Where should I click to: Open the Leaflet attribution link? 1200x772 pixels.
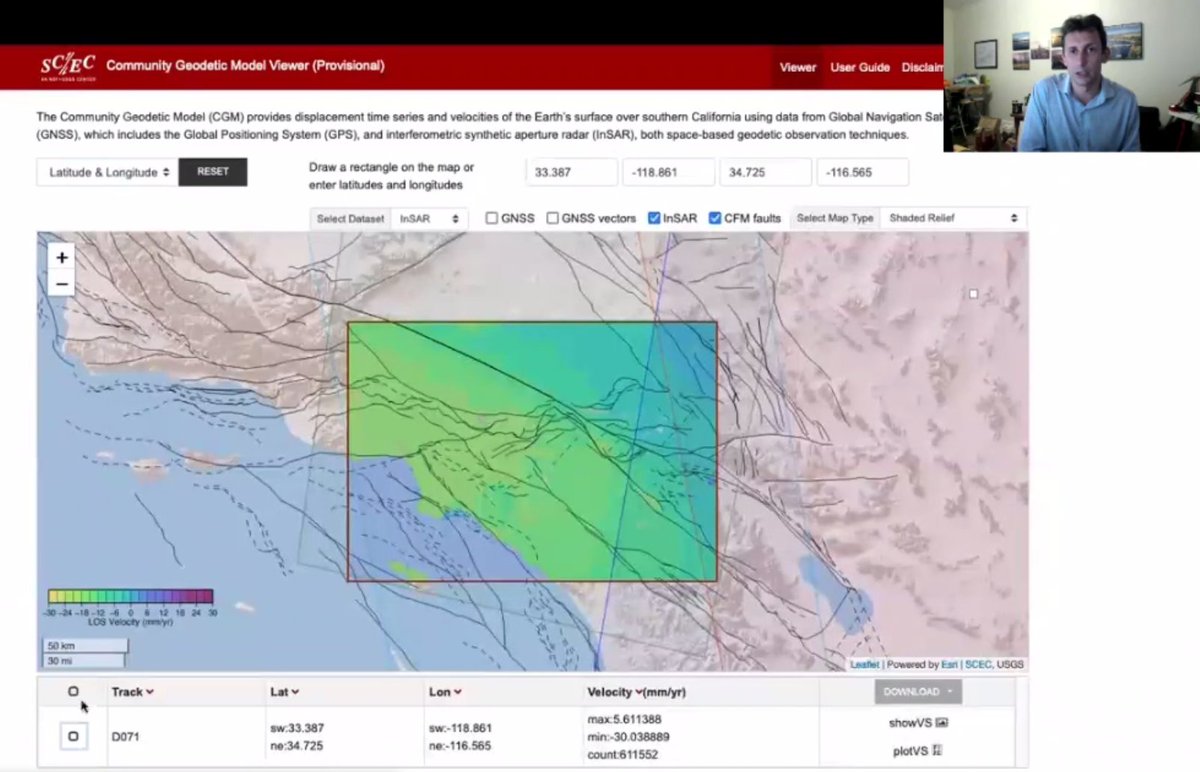click(x=865, y=664)
